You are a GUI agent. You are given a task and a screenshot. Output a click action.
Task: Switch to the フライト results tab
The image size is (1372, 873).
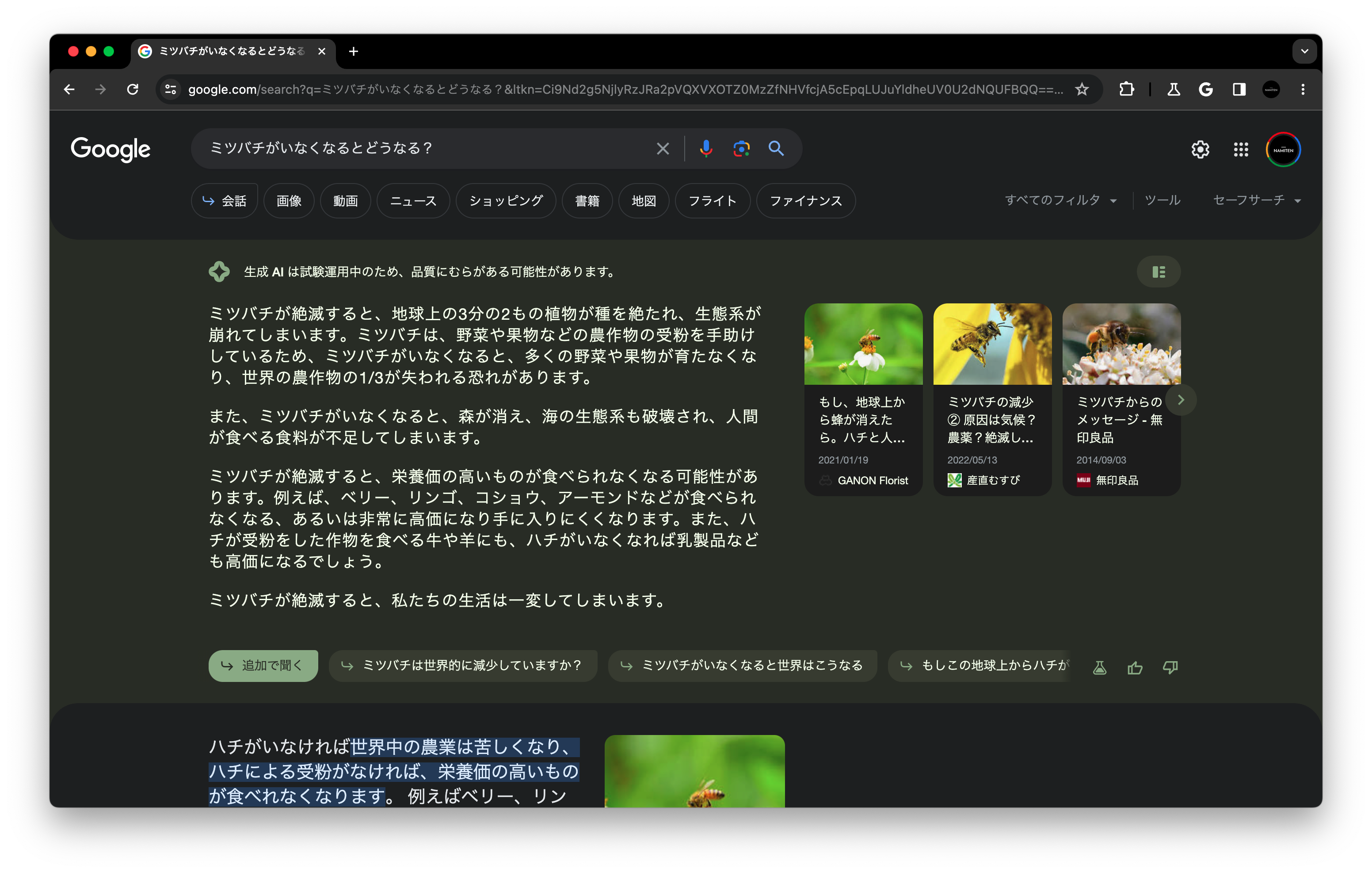tap(713, 201)
